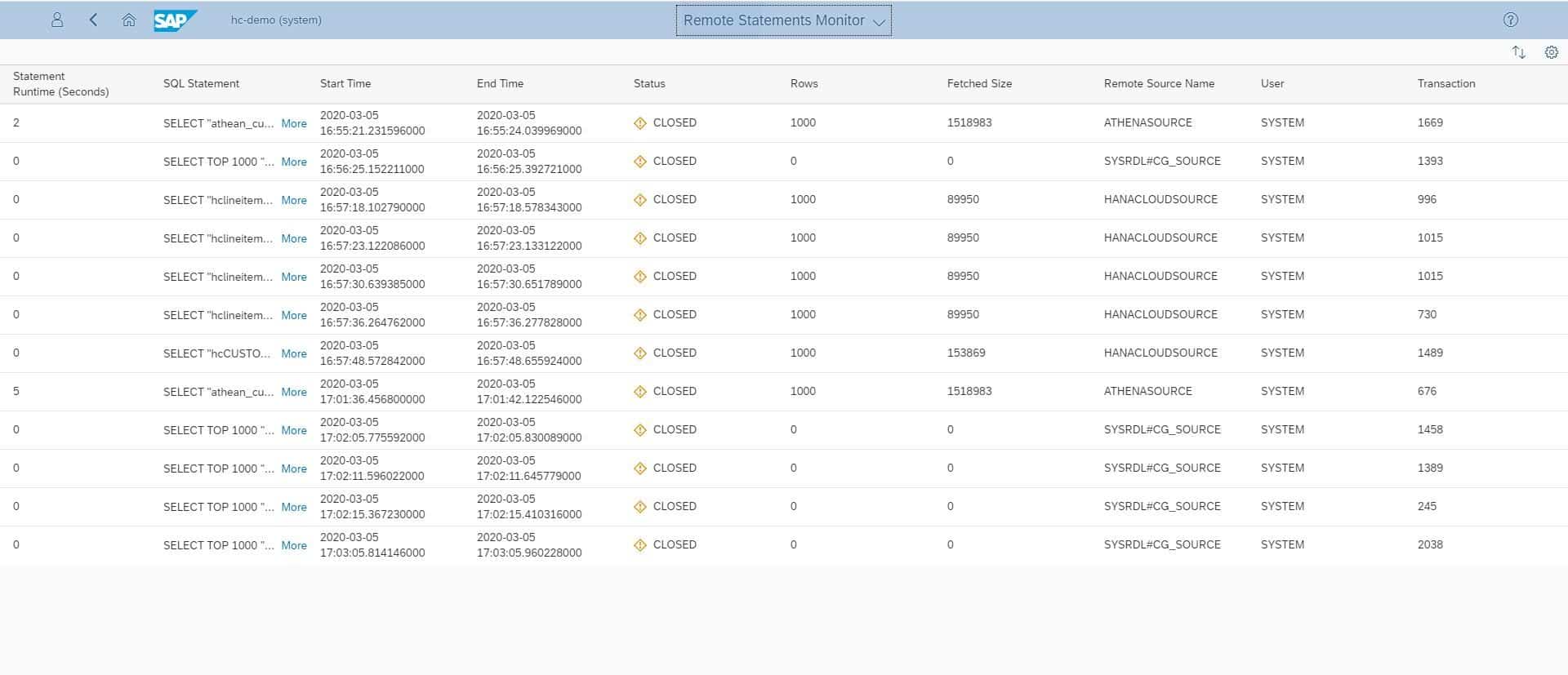Click the SQL Statement column header

(x=201, y=83)
